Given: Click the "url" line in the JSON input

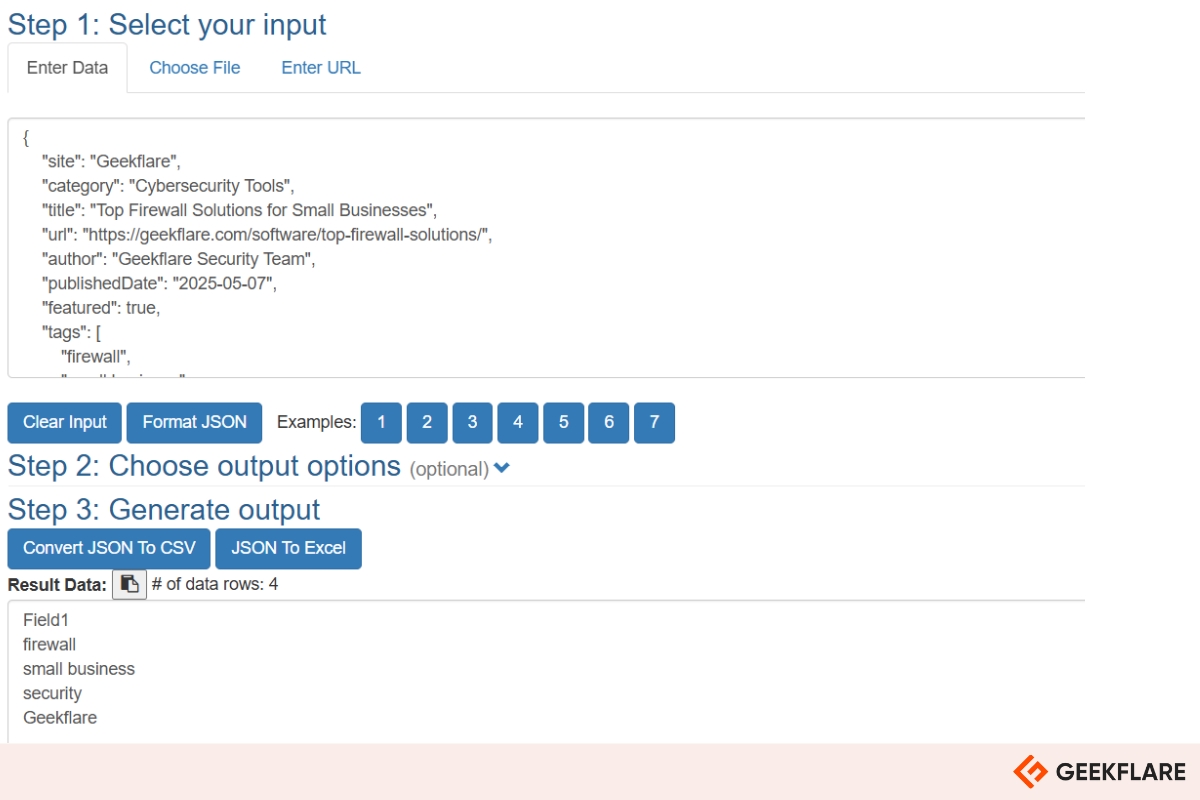Looking at the screenshot, I should click(x=267, y=235).
